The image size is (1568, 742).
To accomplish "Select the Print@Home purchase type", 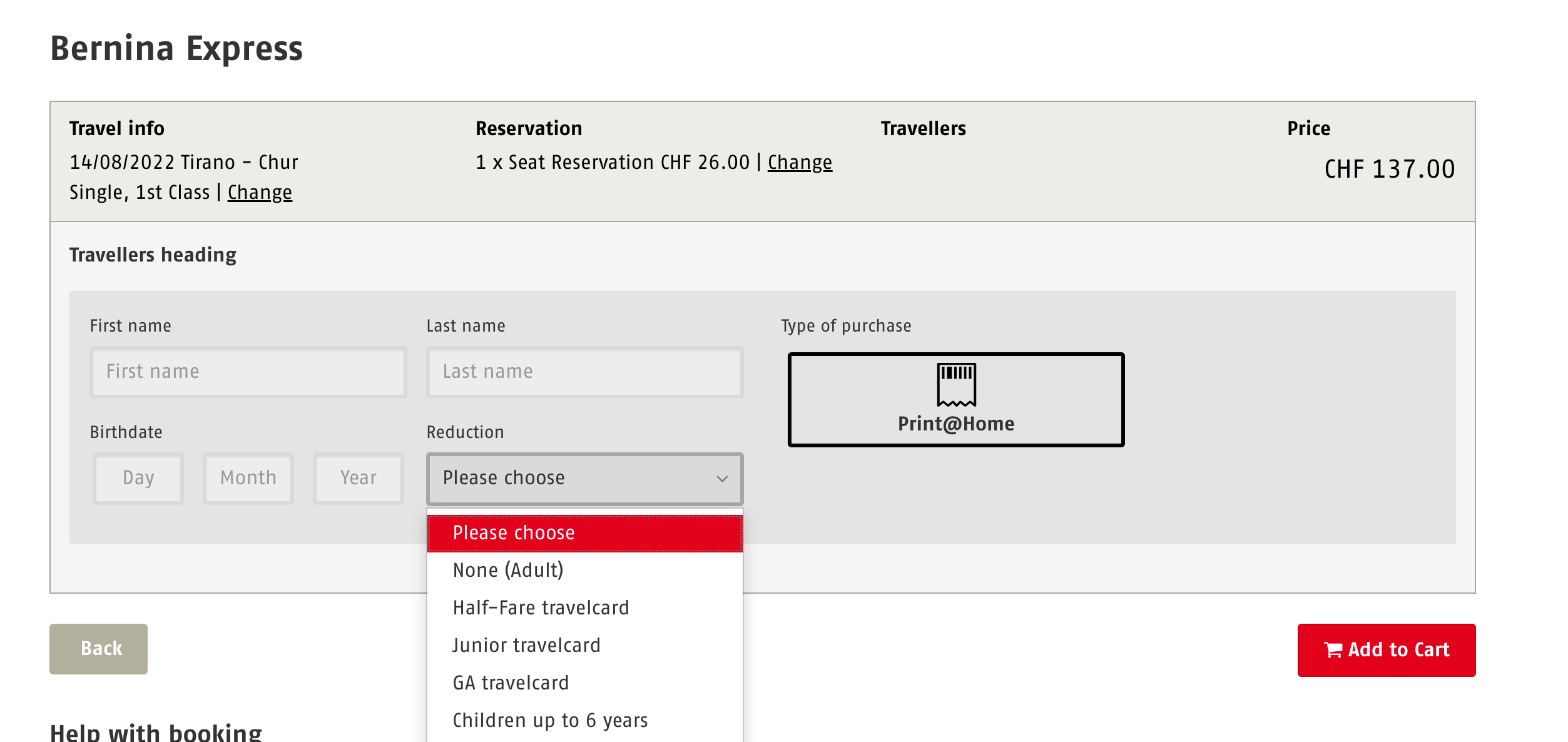I will point(956,400).
